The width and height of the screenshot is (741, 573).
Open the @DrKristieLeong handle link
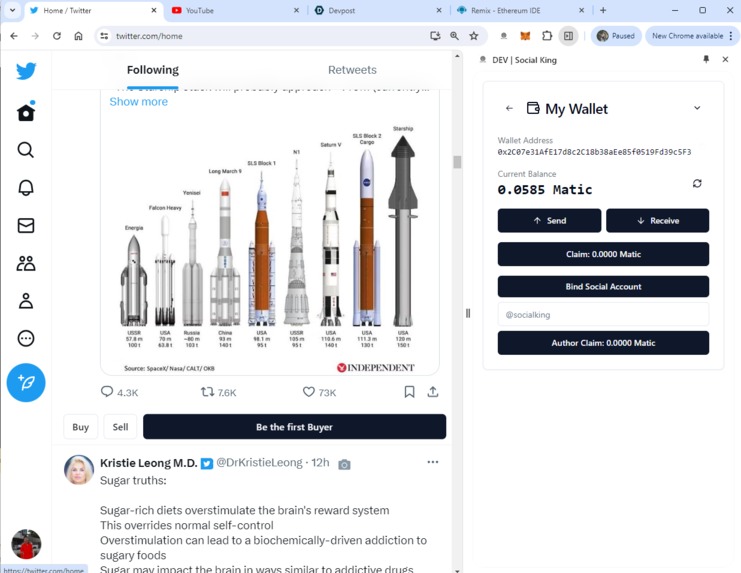tap(259, 462)
